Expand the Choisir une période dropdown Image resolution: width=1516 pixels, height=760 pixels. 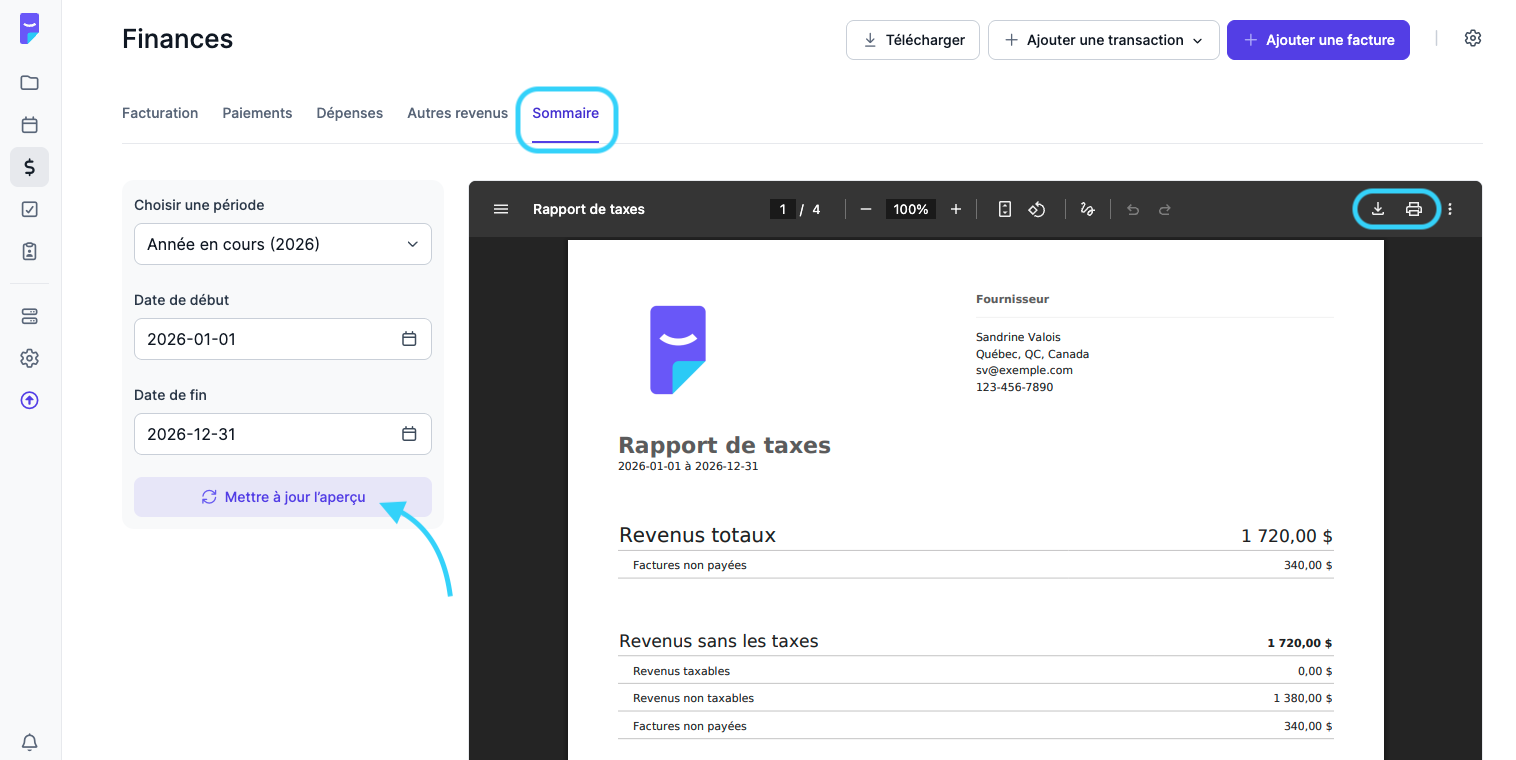[x=282, y=244]
